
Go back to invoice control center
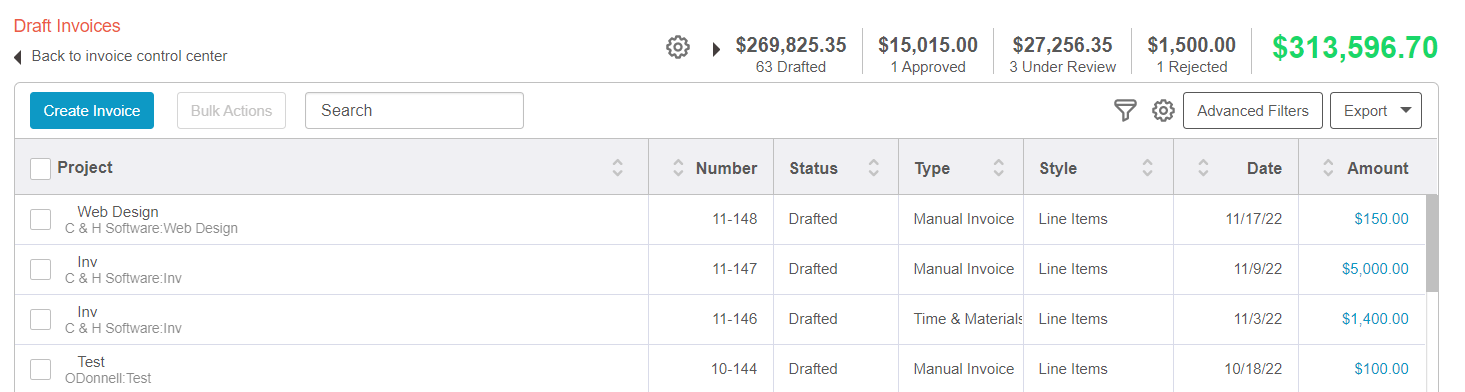[130, 56]
